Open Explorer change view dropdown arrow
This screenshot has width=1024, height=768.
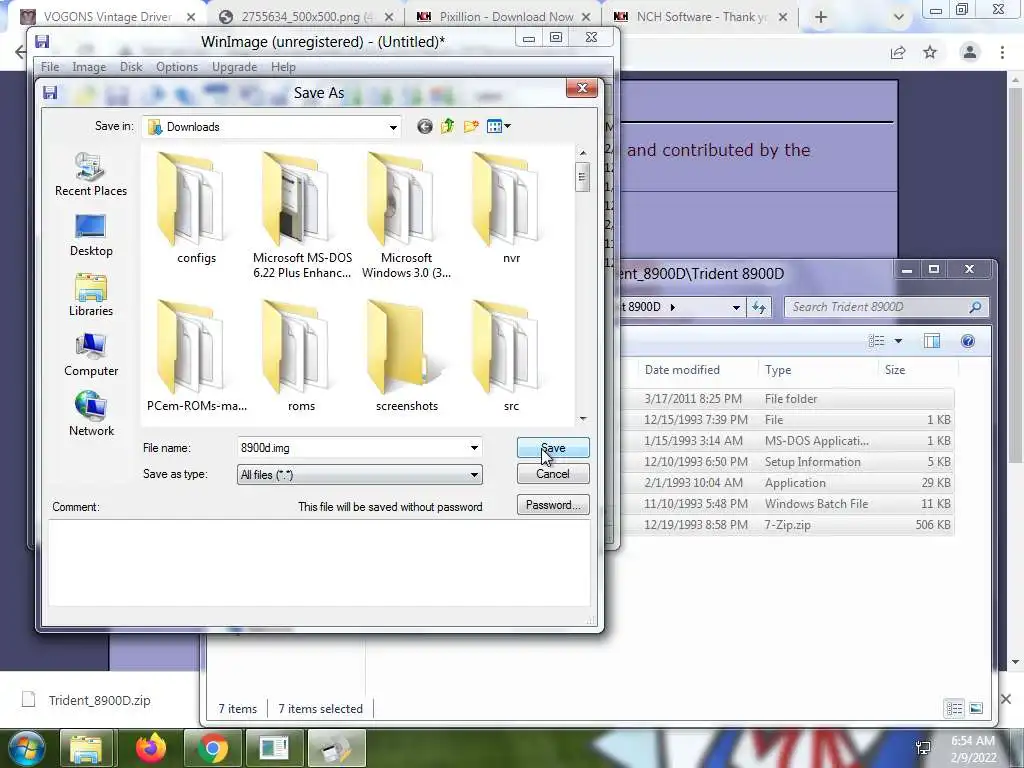[898, 341]
